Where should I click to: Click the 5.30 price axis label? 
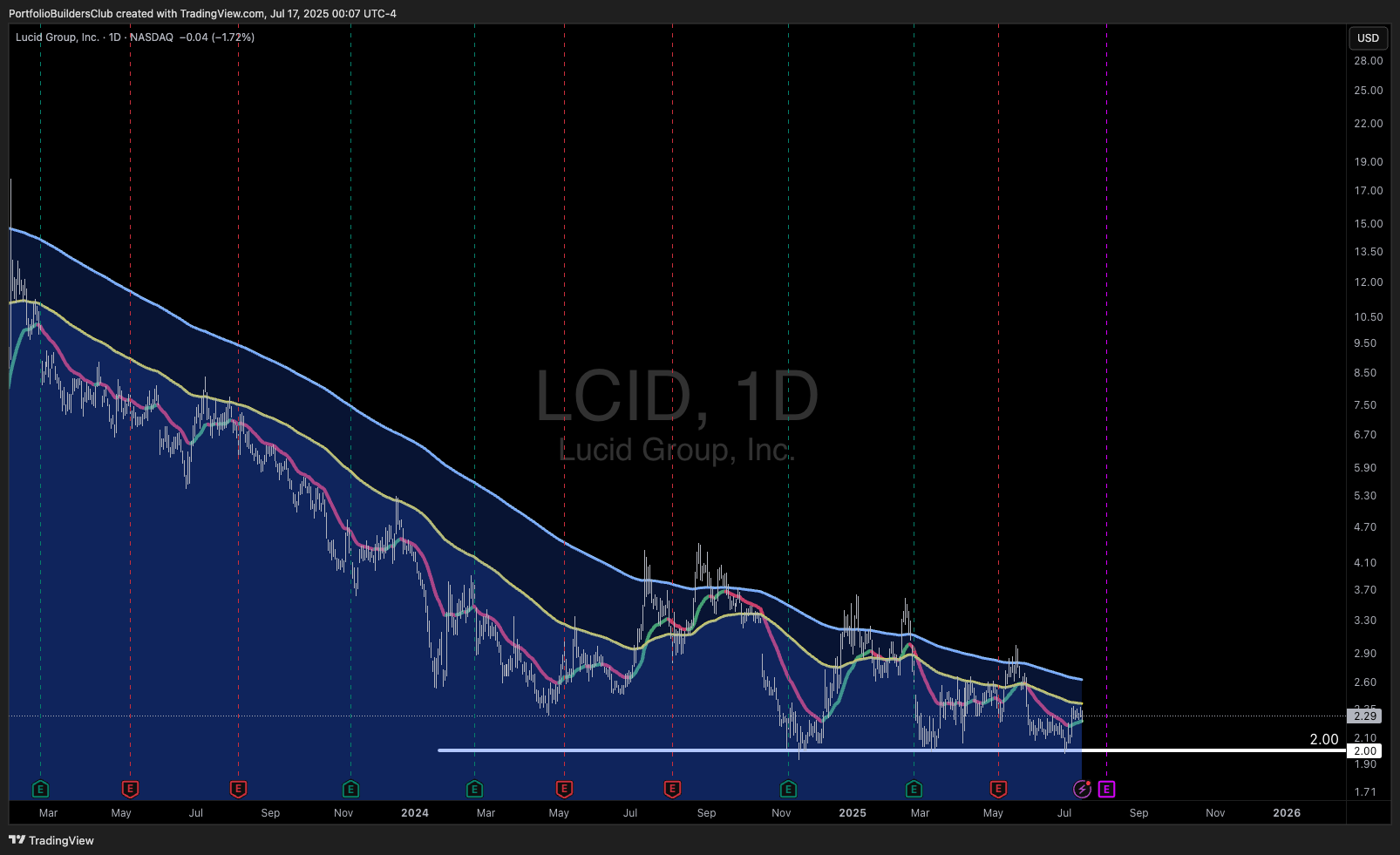tap(1365, 496)
